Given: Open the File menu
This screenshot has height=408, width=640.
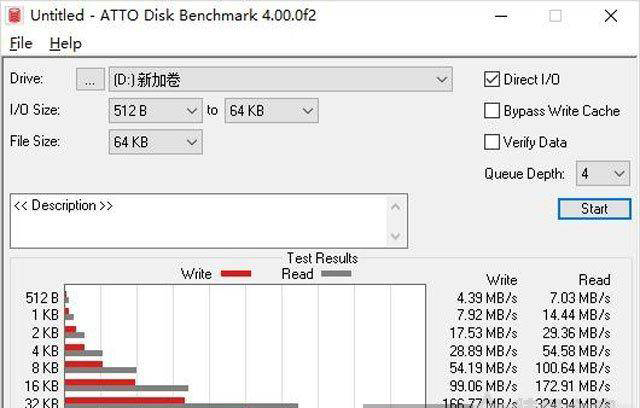Looking at the screenshot, I should click(21, 44).
